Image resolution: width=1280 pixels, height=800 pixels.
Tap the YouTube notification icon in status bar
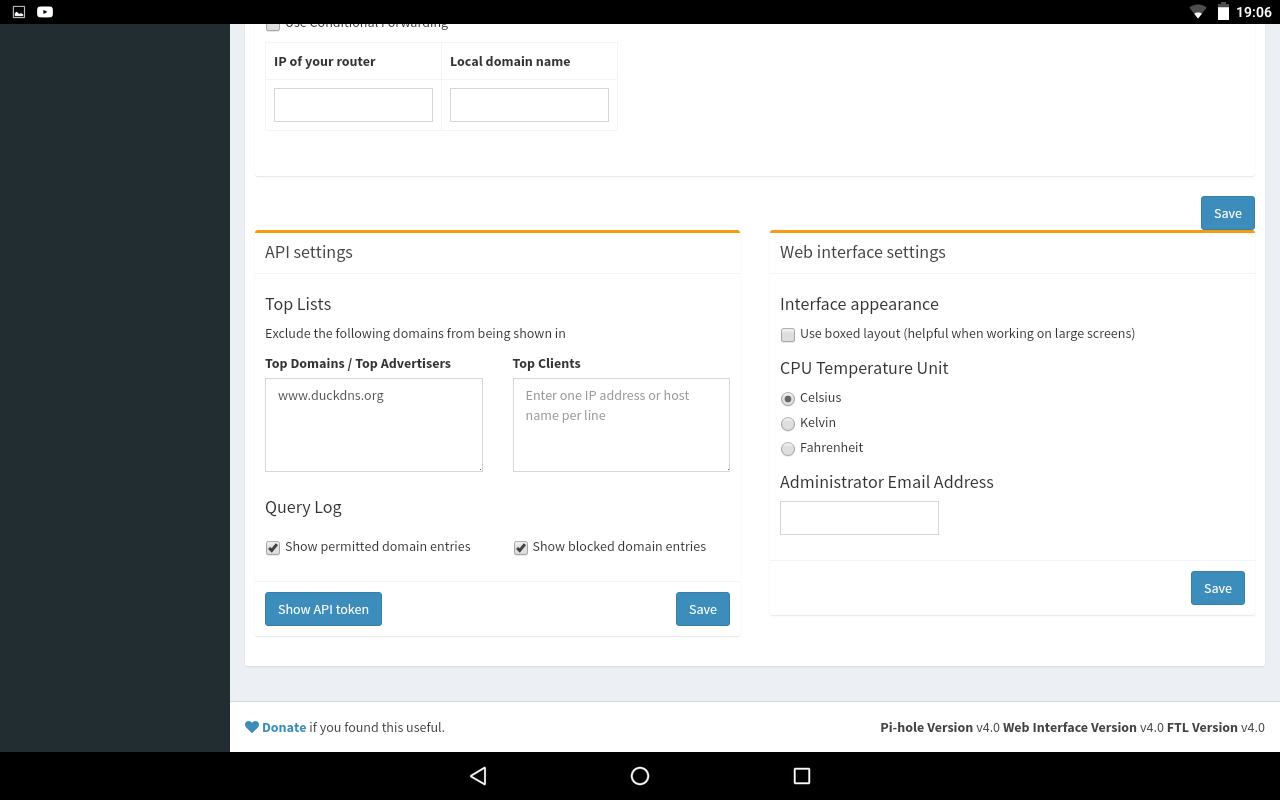click(45, 12)
